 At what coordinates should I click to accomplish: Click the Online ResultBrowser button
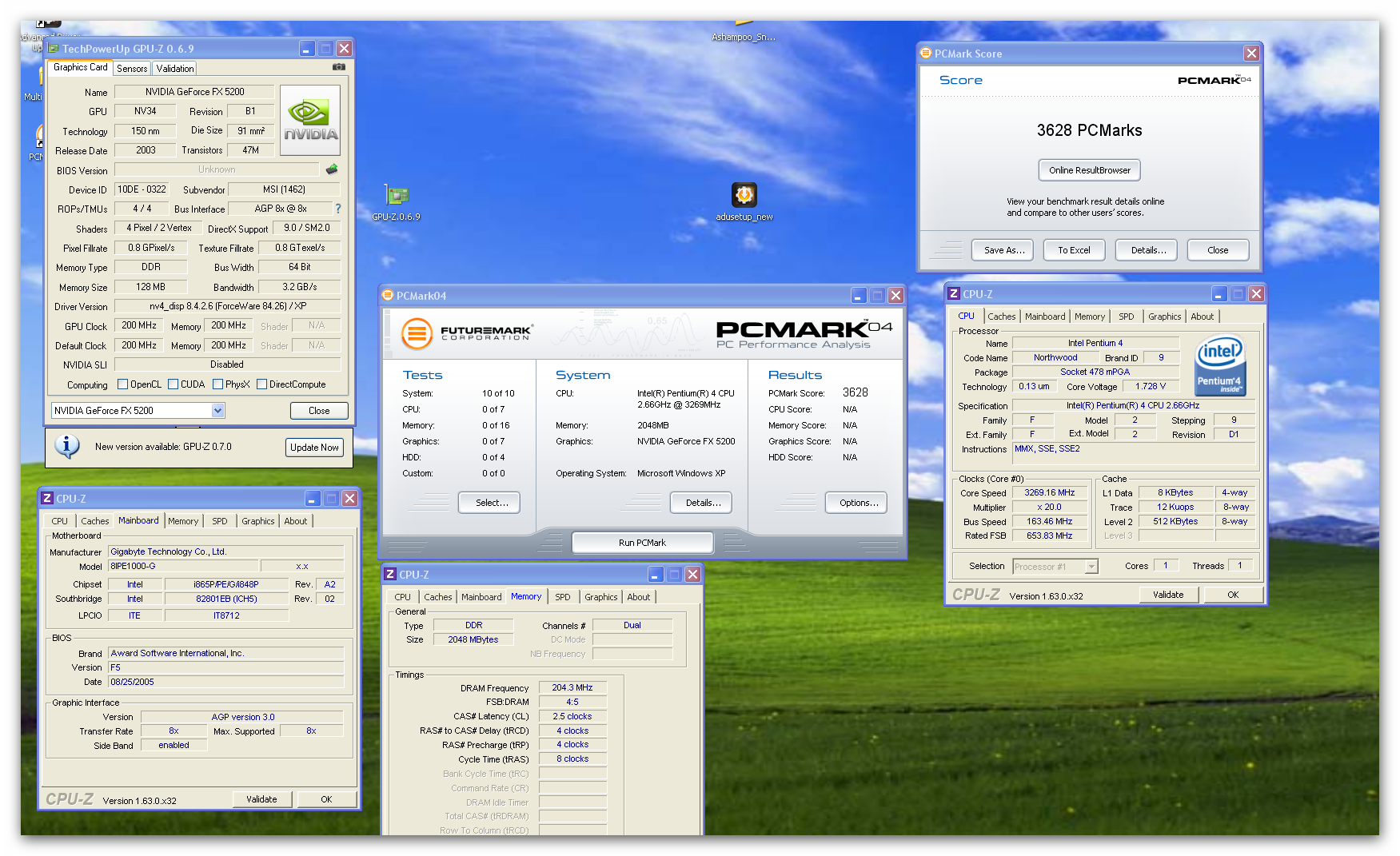(1090, 170)
